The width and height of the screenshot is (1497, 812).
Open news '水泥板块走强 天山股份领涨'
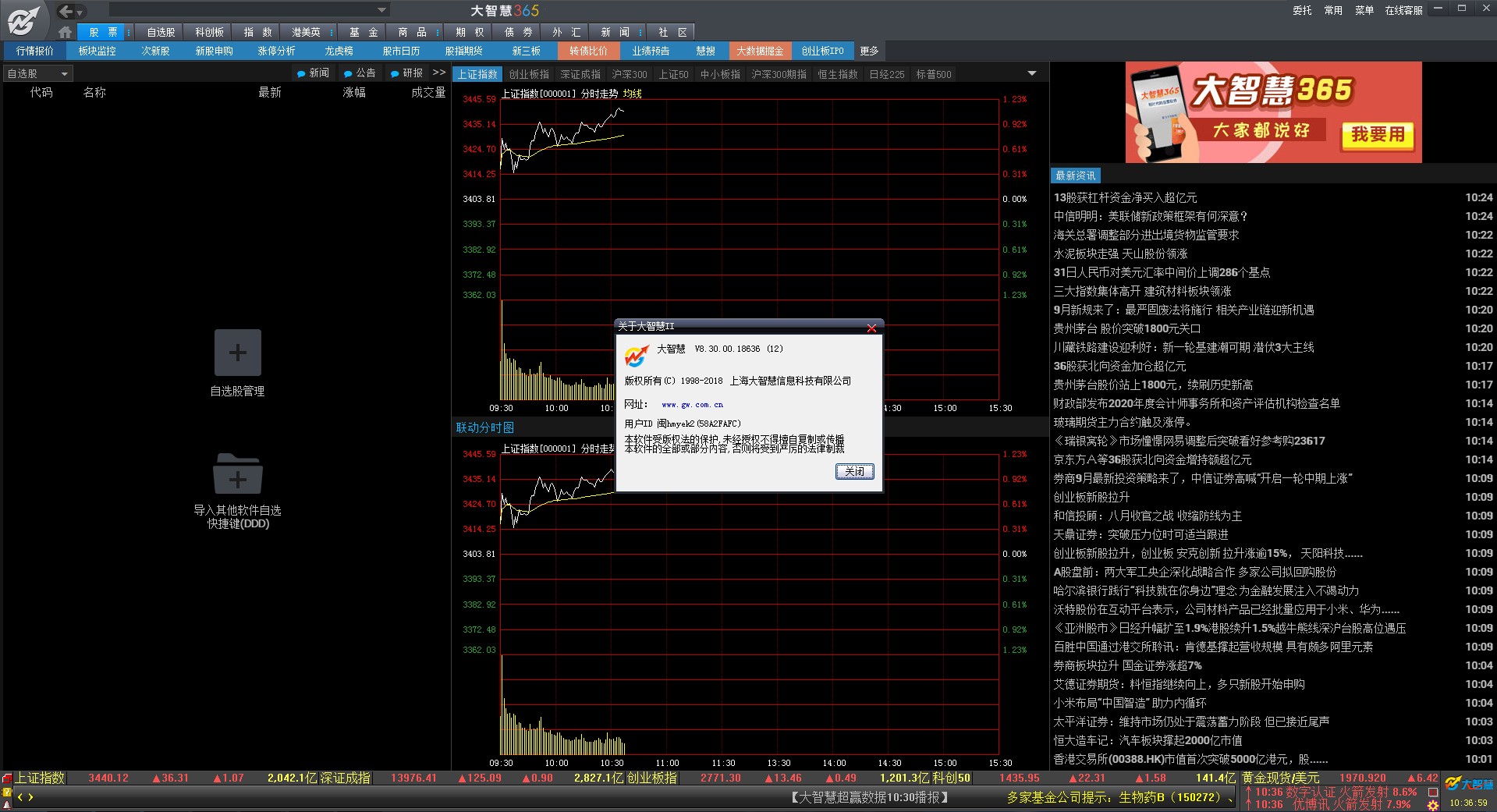[1120, 254]
